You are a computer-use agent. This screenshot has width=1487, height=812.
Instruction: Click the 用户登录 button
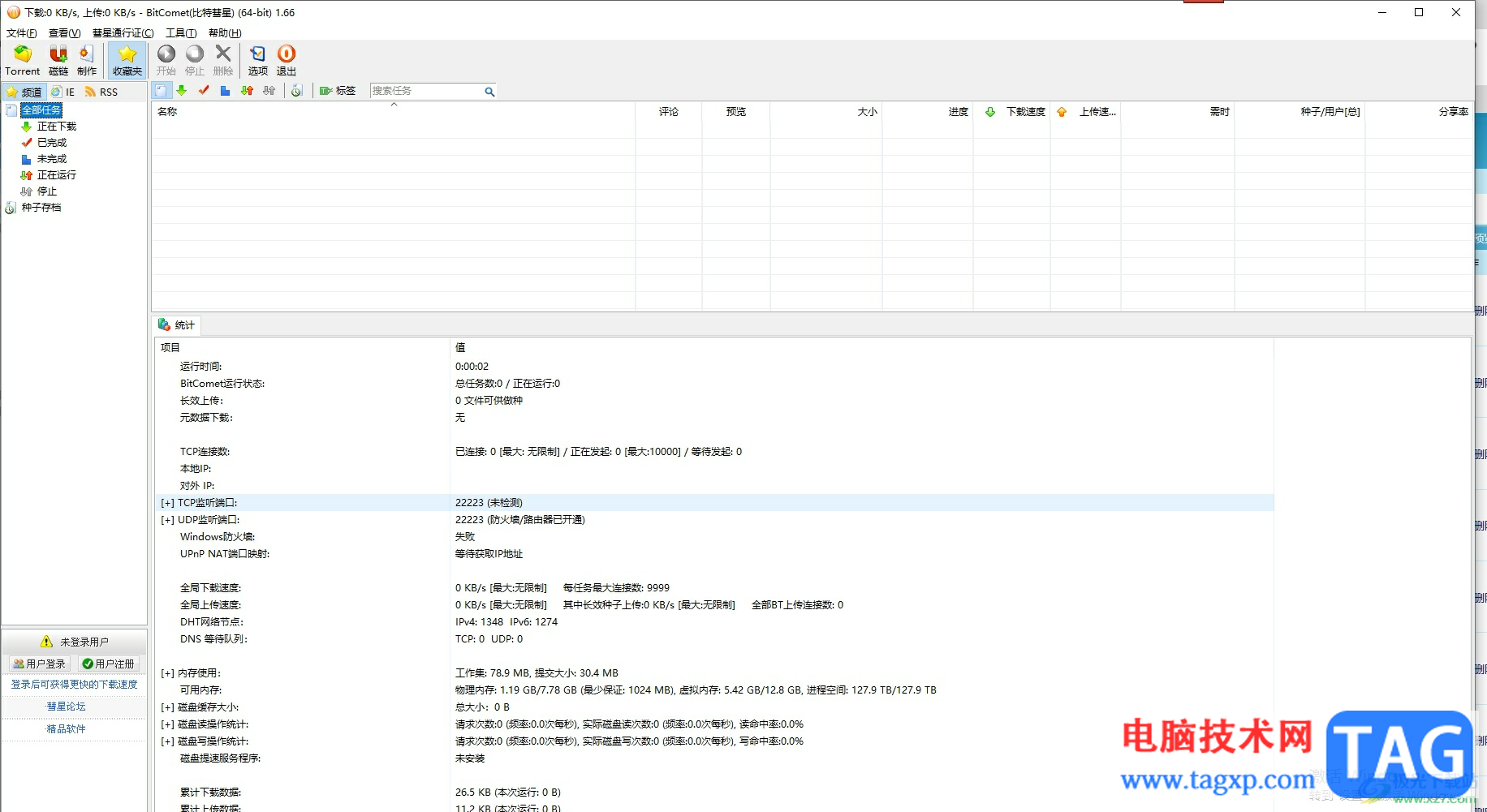point(39,664)
